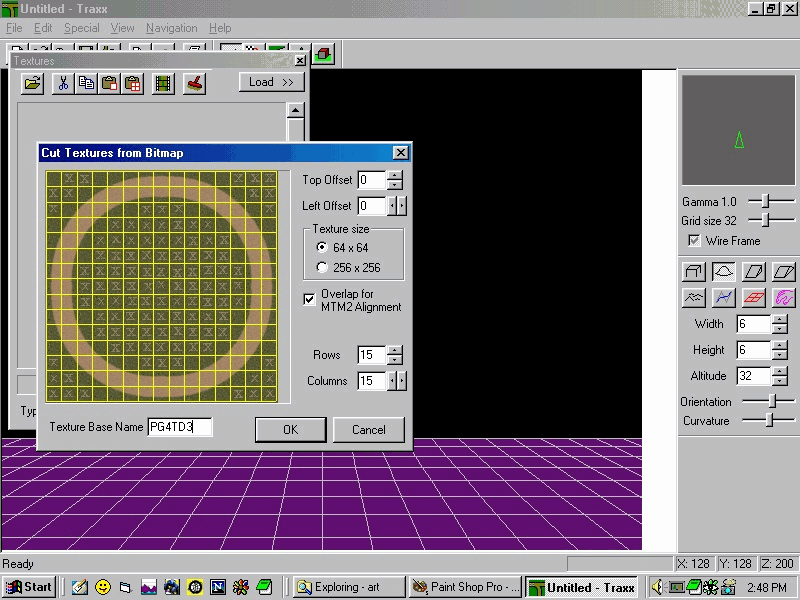The width and height of the screenshot is (800, 600).
Task: Click the Gamma slider handle
Action: click(x=763, y=201)
